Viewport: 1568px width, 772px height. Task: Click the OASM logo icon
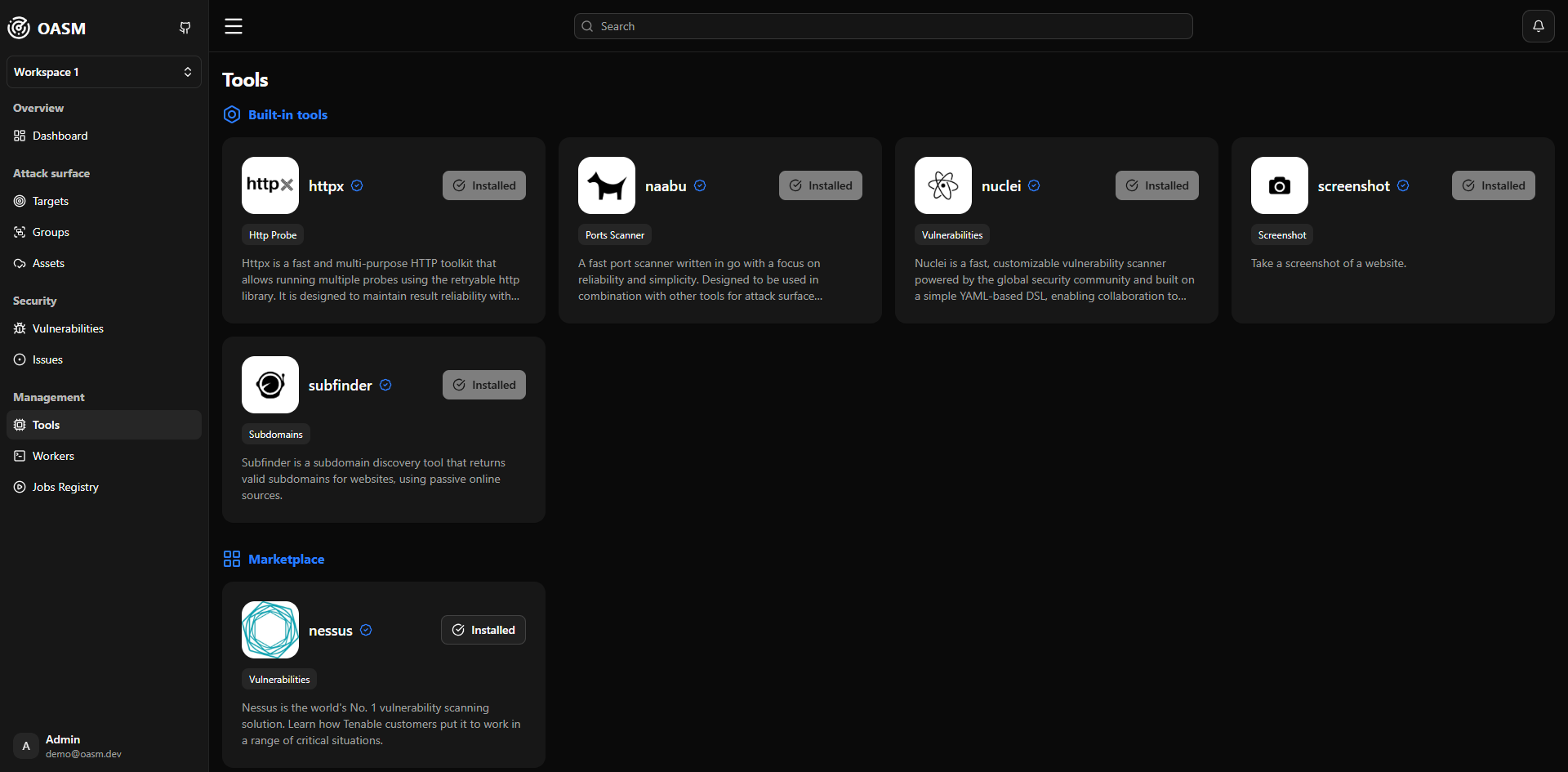tap(19, 28)
